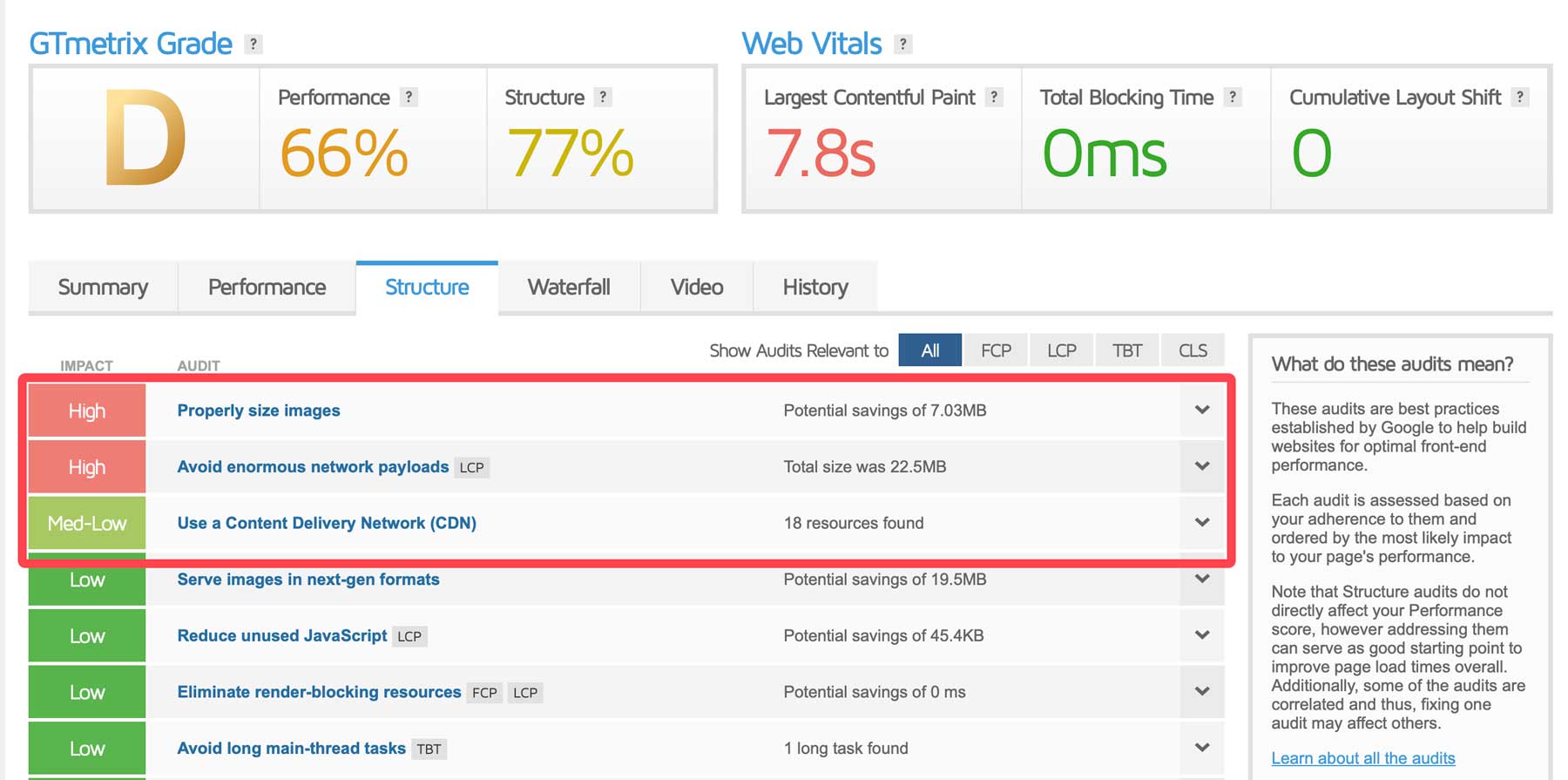
Task: Expand the Properly size images audit
Action: (x=1201, y=410)
